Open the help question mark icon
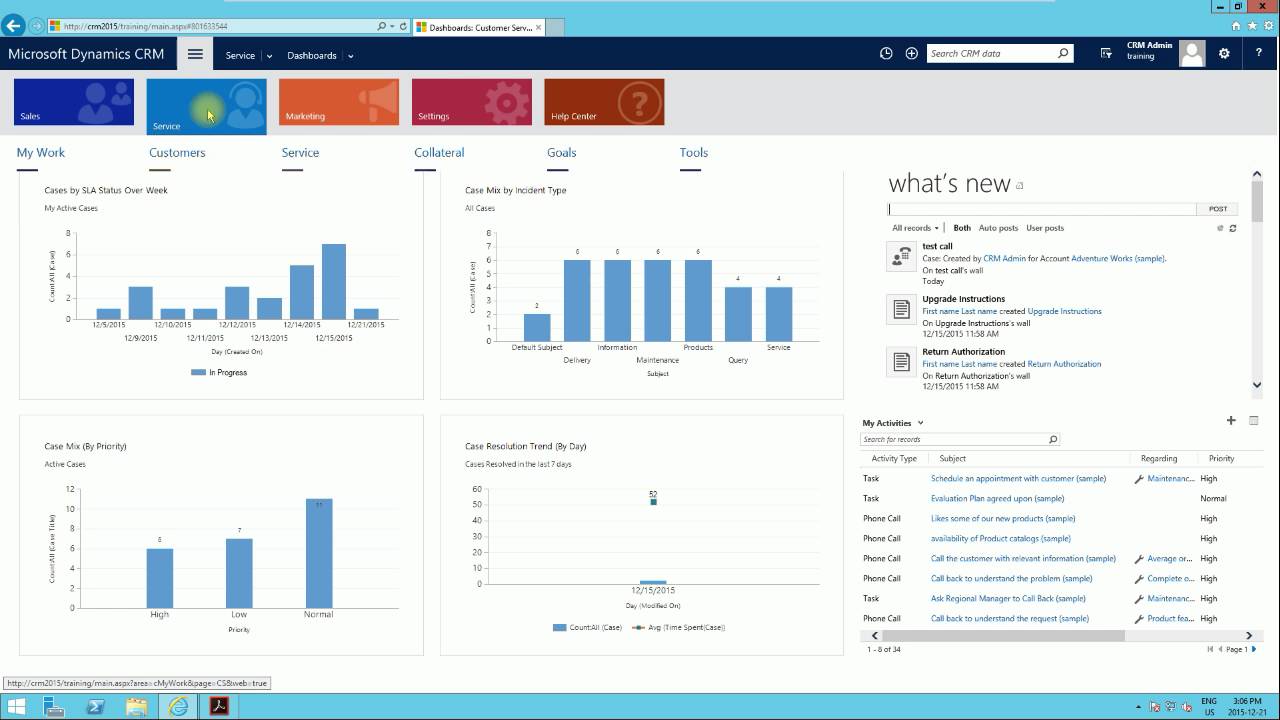This screenshot has height=720, width=1280. click(x=1259, y=54)
